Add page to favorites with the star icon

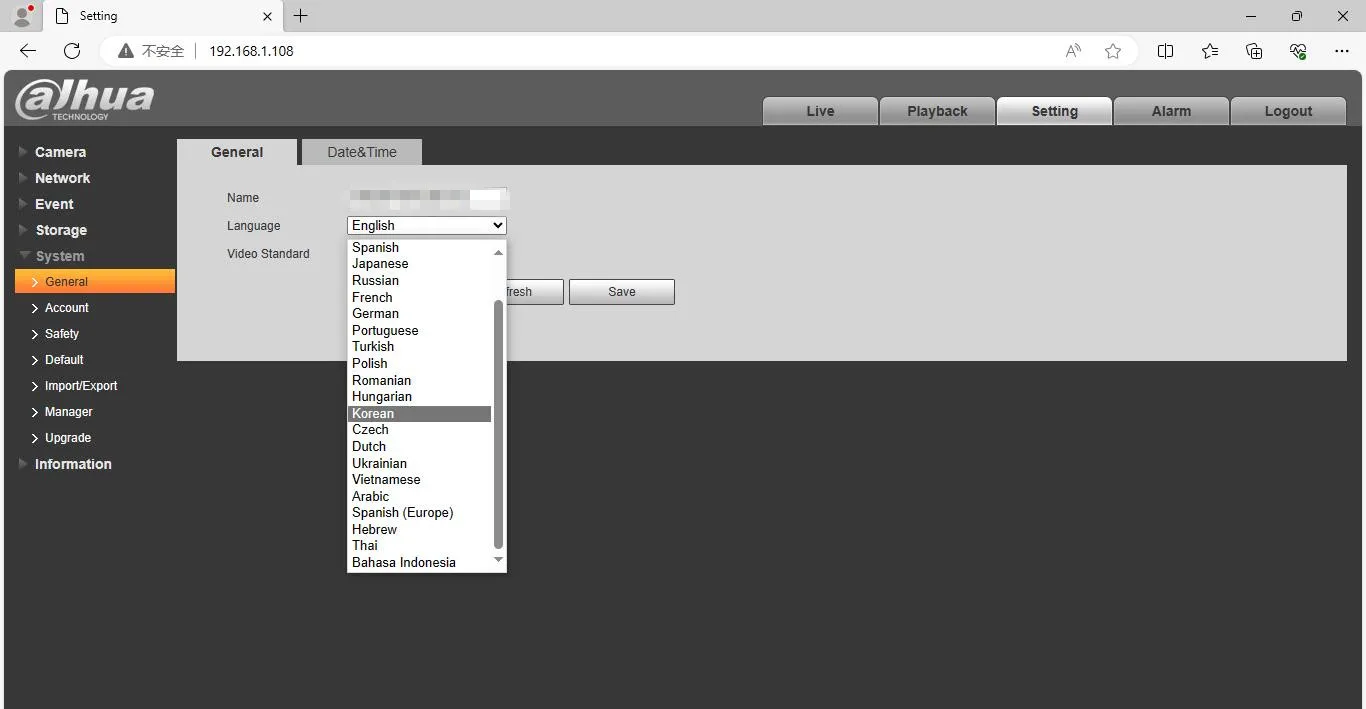pos(1113,51)
